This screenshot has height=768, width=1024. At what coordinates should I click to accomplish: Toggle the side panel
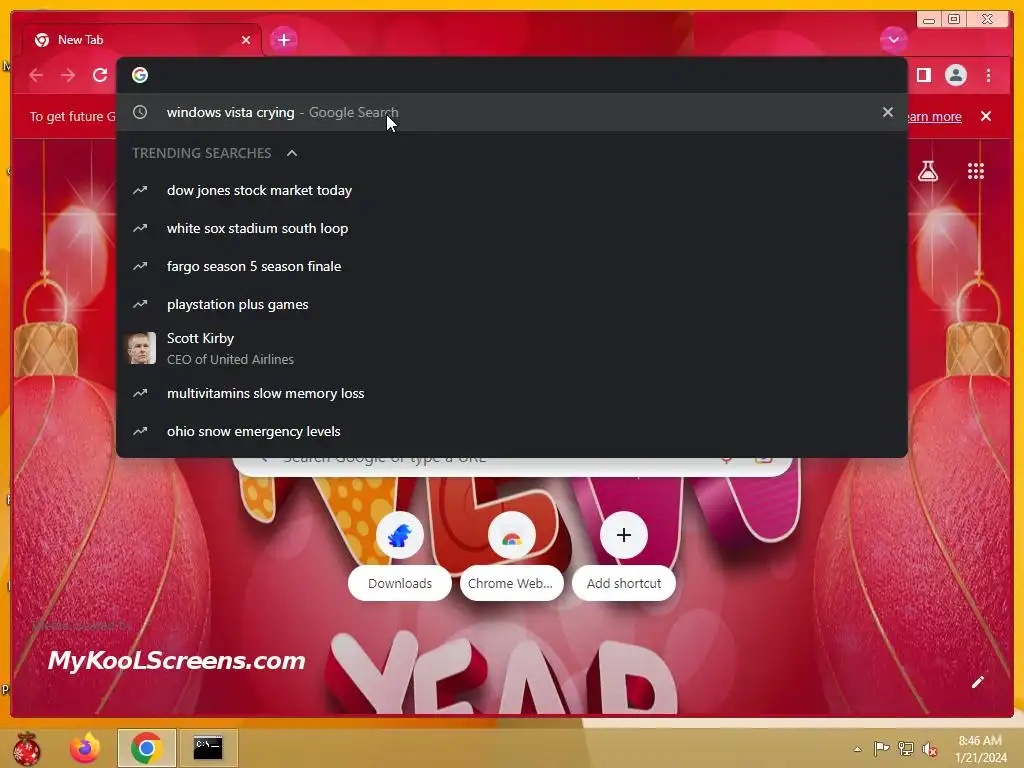[x=923, y=75]
